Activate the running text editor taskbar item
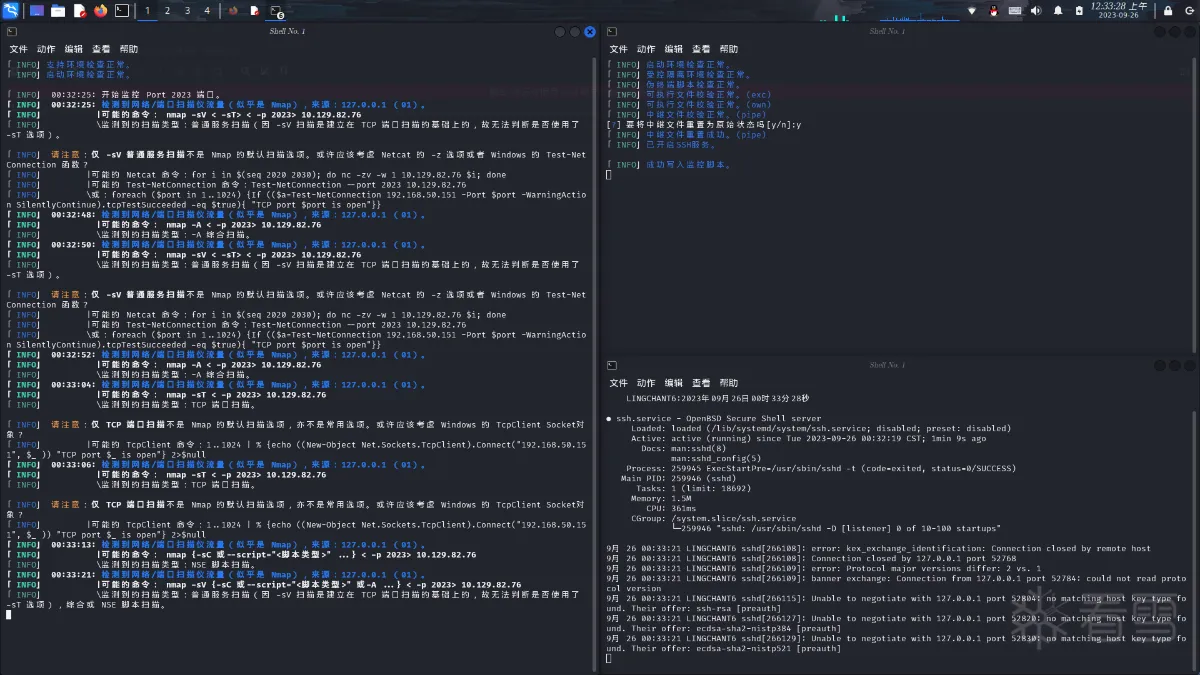1200x675 pixels. pyautogui.click(x=254, y=11)
